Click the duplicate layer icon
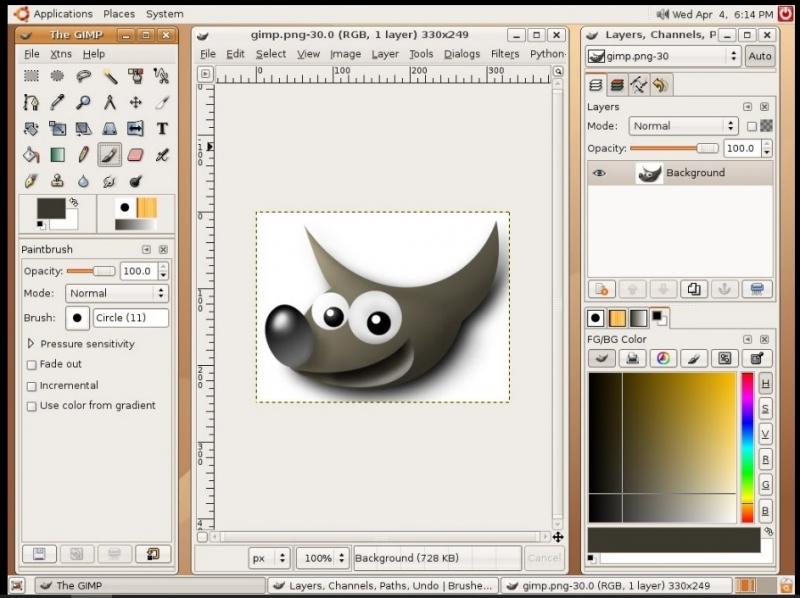The height and width of the screenshot is (598, 800). point(693,289)
